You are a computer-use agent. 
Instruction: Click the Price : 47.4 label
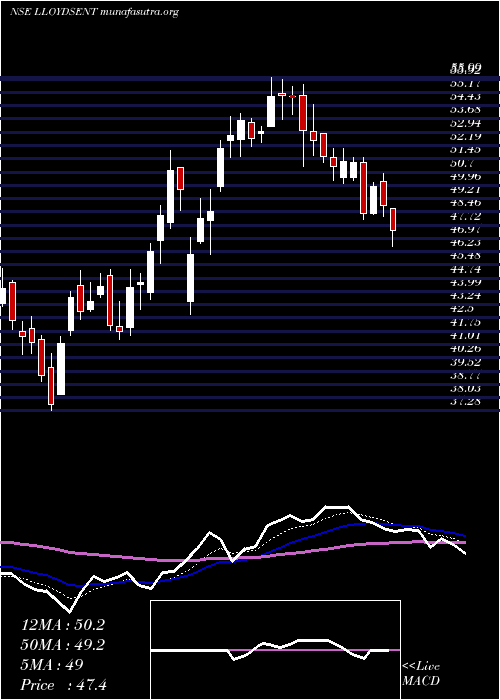pyautogui.click(x=63, y=685)
